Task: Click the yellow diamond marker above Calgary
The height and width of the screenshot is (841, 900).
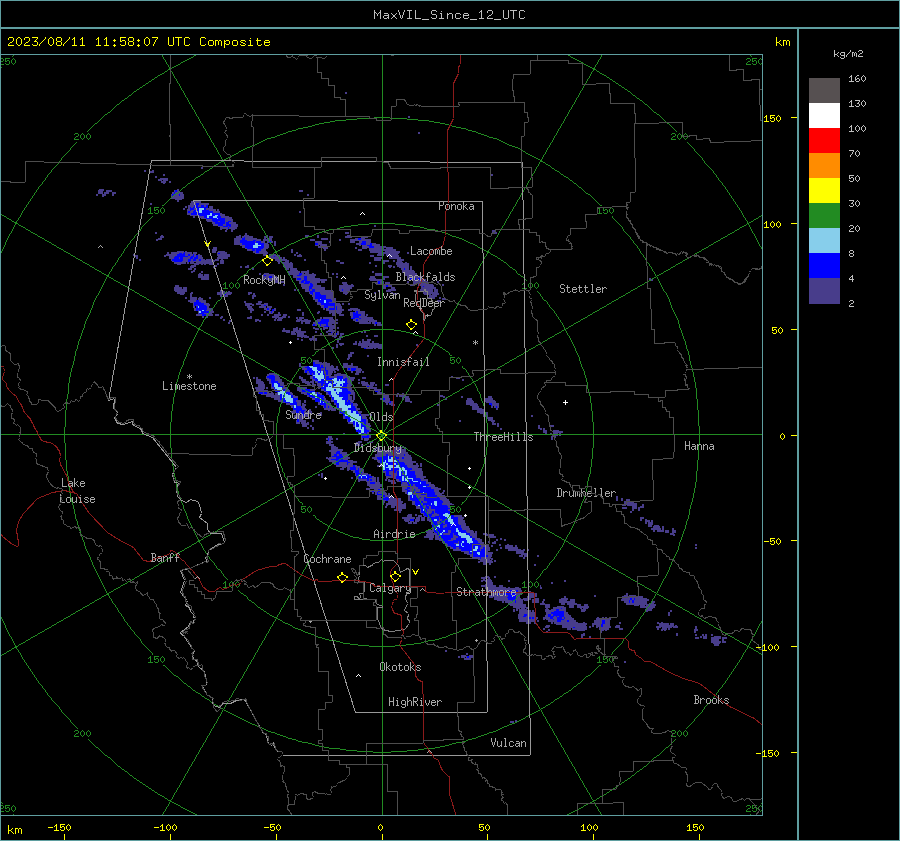Action: (x=395, y=576)
